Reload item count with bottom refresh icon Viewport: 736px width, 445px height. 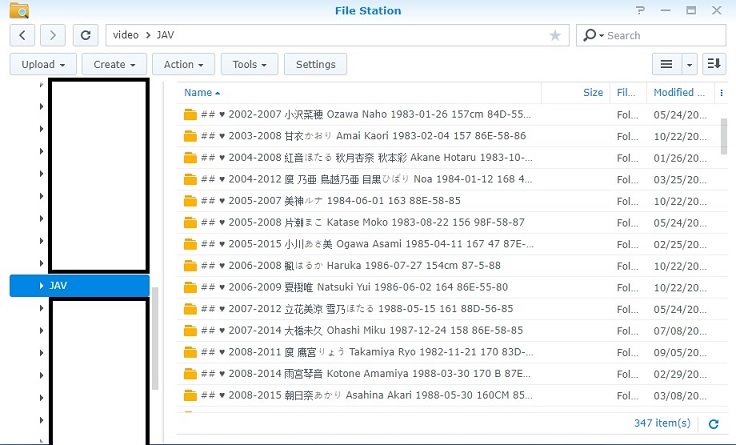click(713, 423)
